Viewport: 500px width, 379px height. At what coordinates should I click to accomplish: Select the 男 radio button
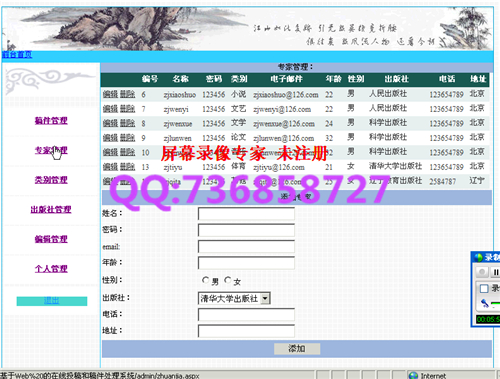[205, 280]
